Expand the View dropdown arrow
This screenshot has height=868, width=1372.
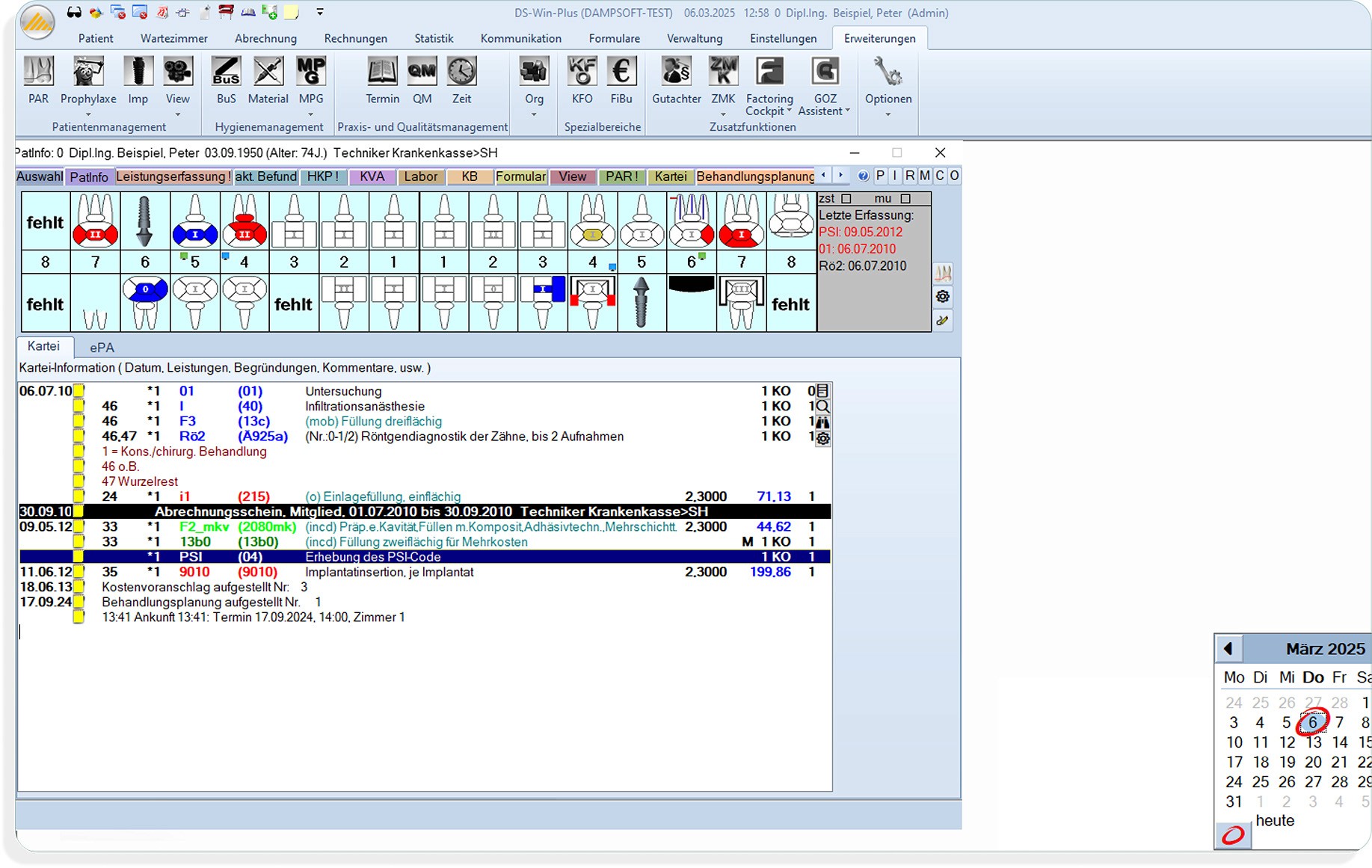pos(177,114)
